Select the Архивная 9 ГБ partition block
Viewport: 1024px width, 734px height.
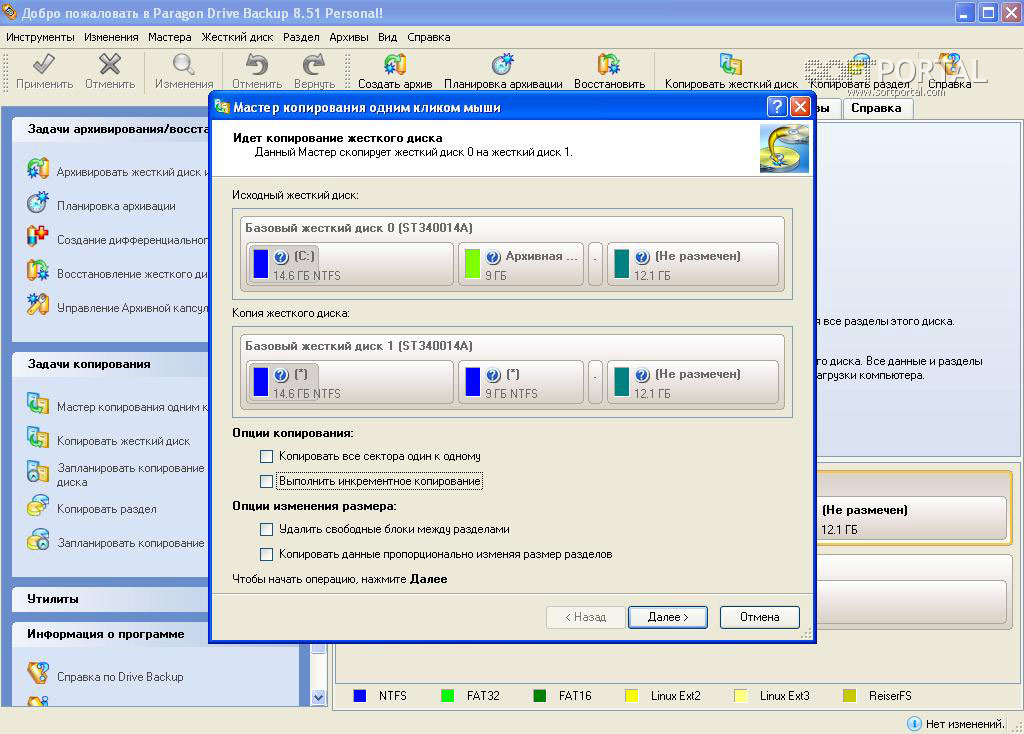coord(521,264)
